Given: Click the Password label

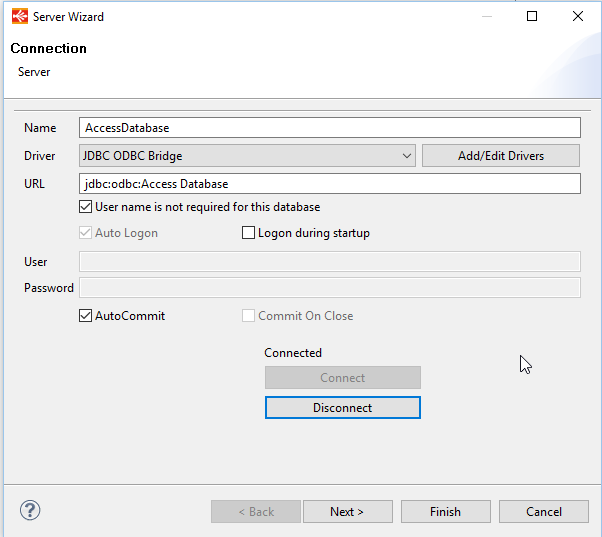Looking at the screenshot, I should click(x=49, y=288).
